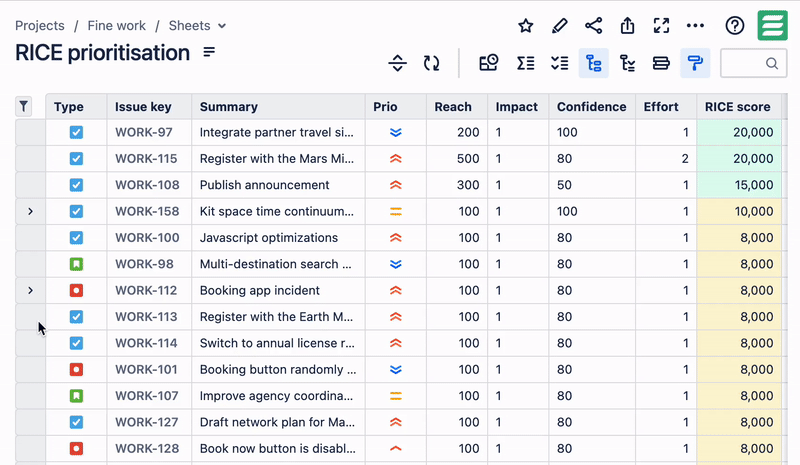Select the Confidence value 50

[x=564, y=185]
